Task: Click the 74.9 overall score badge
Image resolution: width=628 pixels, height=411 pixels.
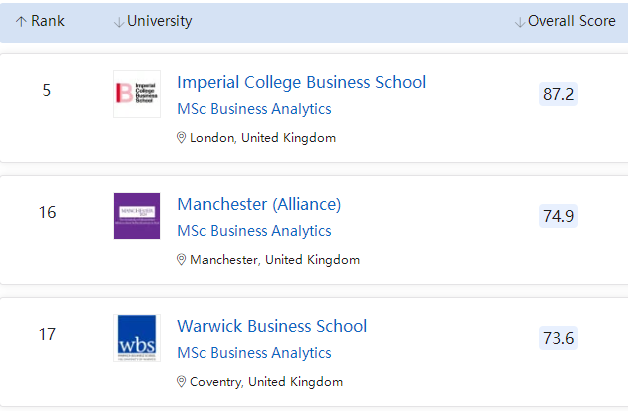Action: (x=558, y=216)
